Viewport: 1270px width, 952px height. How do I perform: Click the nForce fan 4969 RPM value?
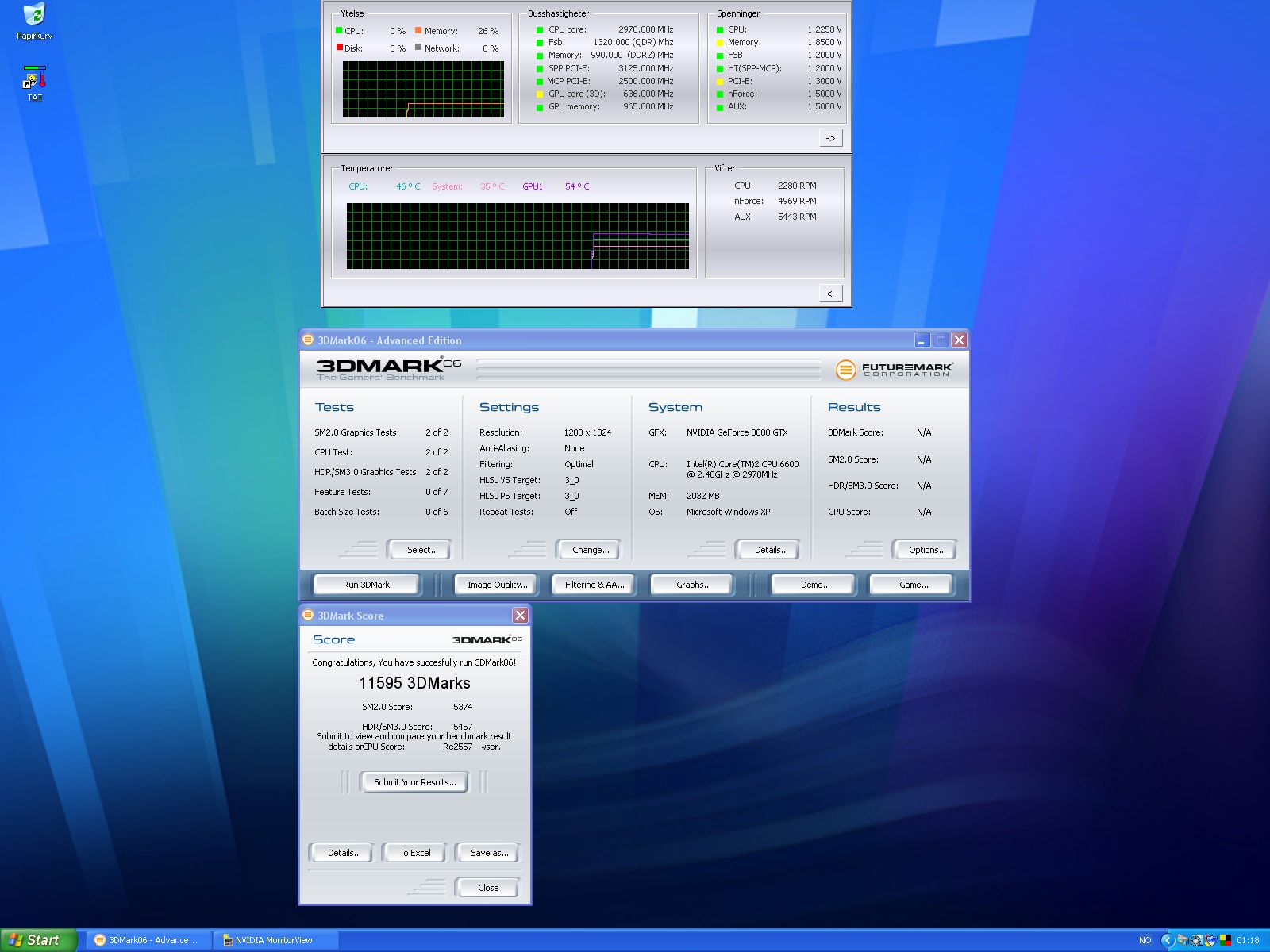click(x=797, y=201)
